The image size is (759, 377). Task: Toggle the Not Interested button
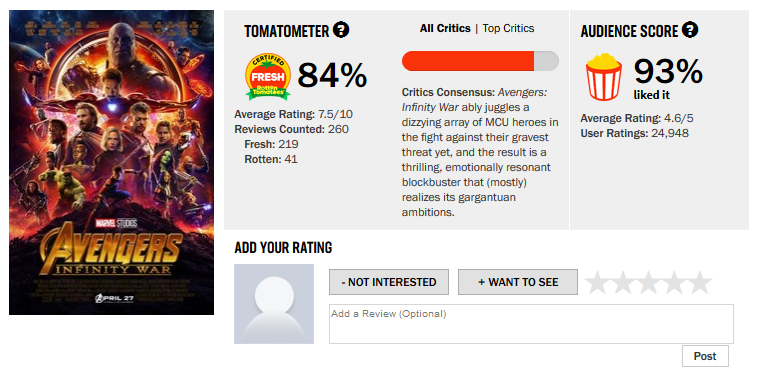(x=389, y=282)
